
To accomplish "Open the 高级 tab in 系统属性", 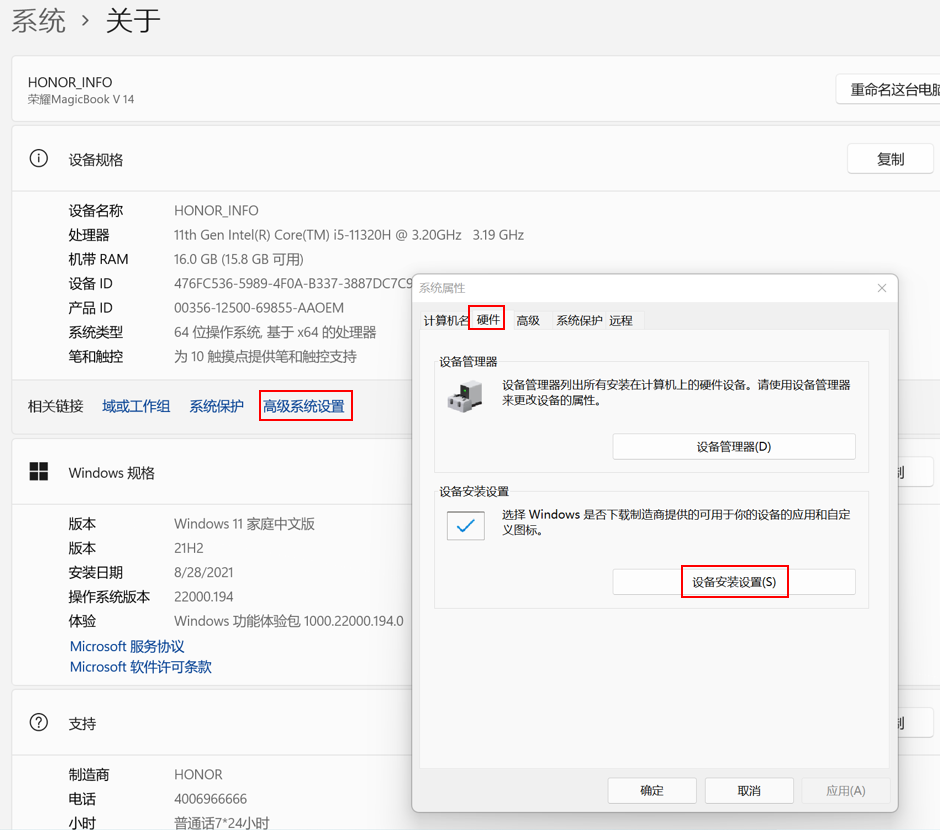I will (528, 320).
